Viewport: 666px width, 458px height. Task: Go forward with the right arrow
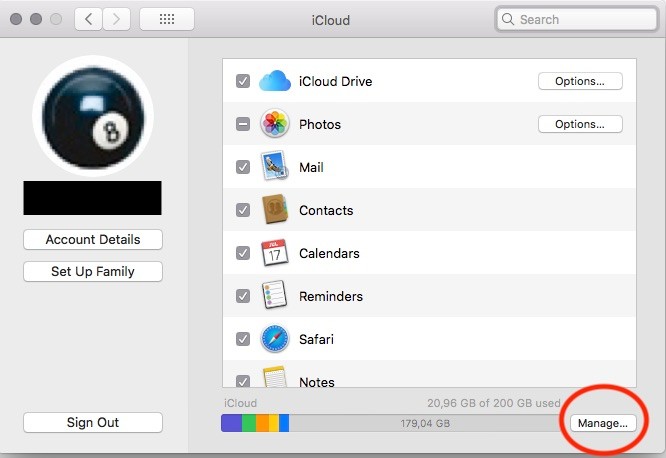coord(116,19)
